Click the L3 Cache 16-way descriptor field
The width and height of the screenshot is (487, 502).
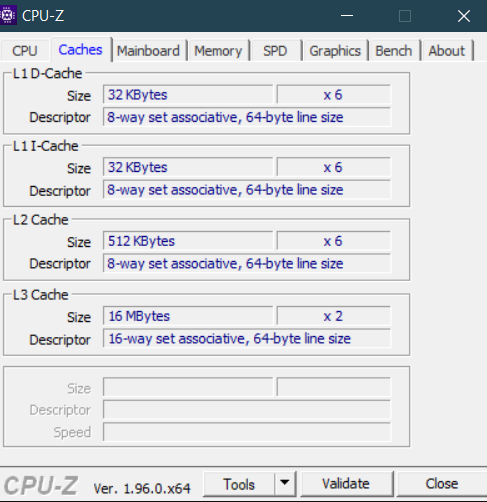pyautogui.click(x=247, y=338)
